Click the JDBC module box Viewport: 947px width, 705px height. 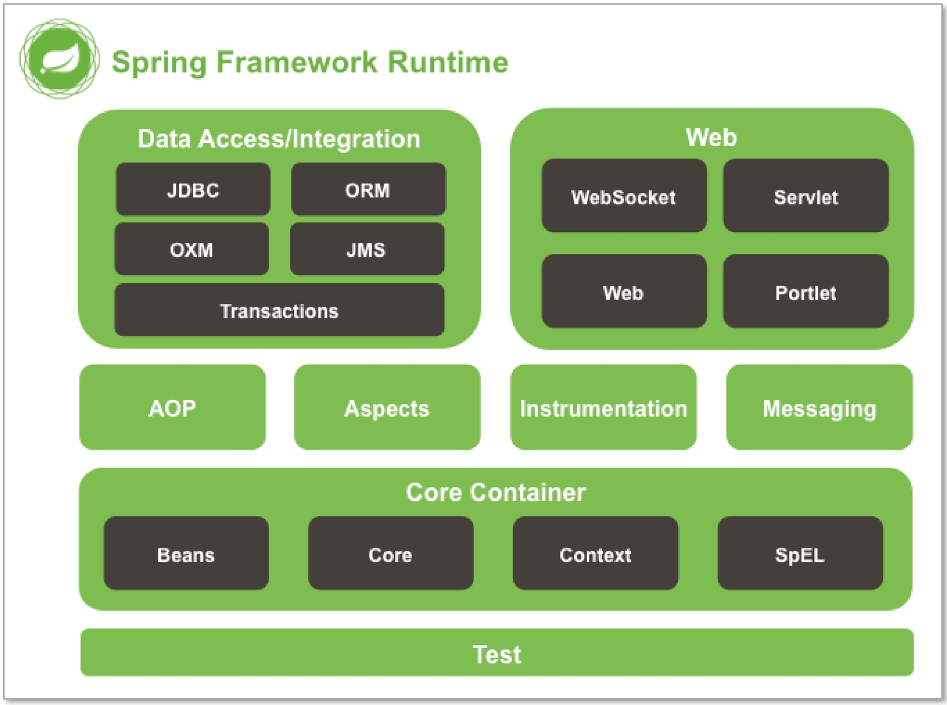tap(193, 189)
